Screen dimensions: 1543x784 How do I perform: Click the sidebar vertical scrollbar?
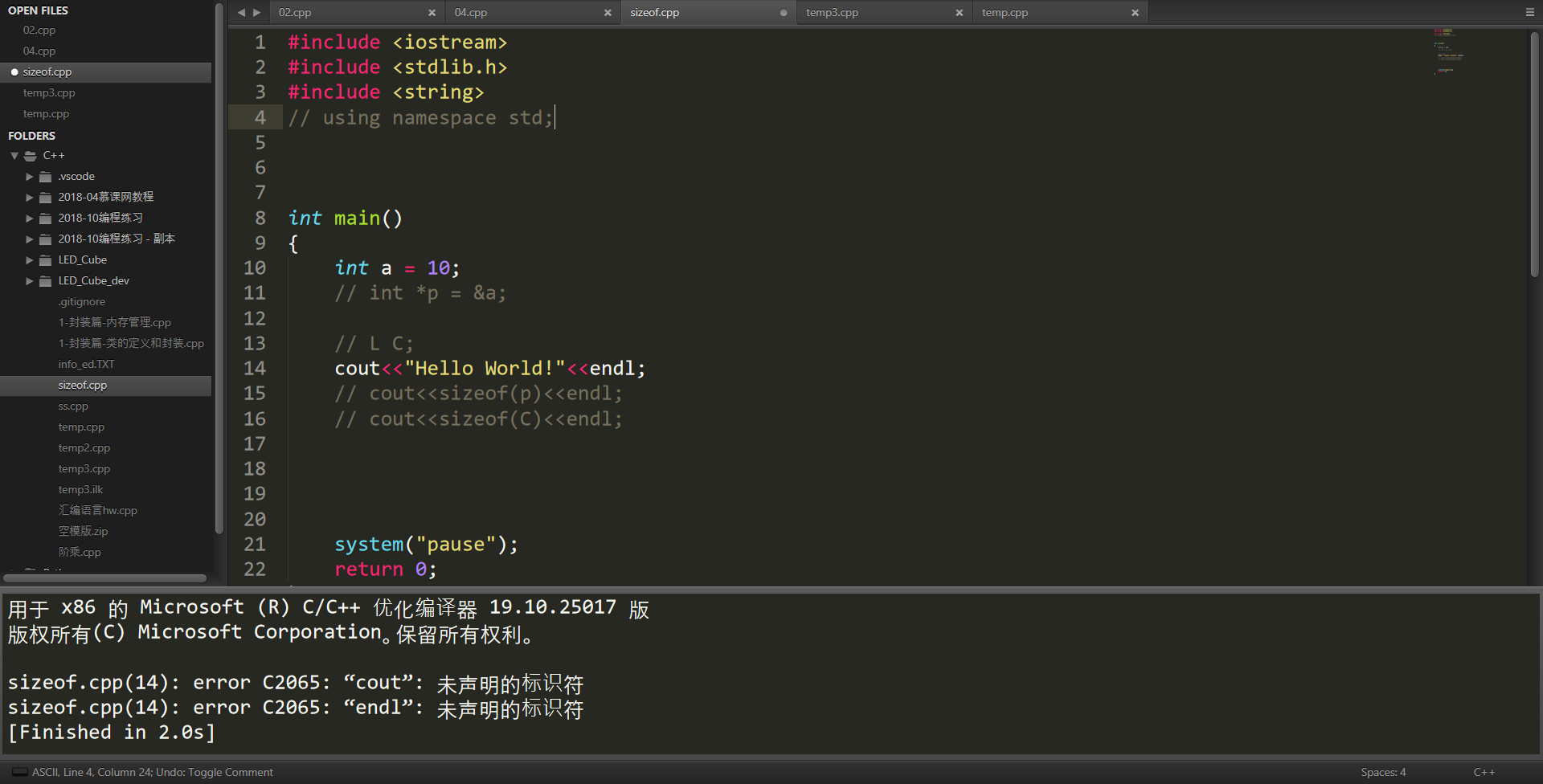(x=219, y=269)
